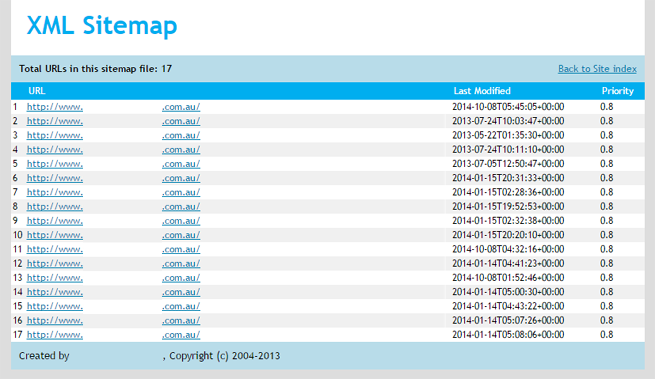
Task: Select date 2014-01-15T02:32:38+00:00
Action: coord(508,221)
